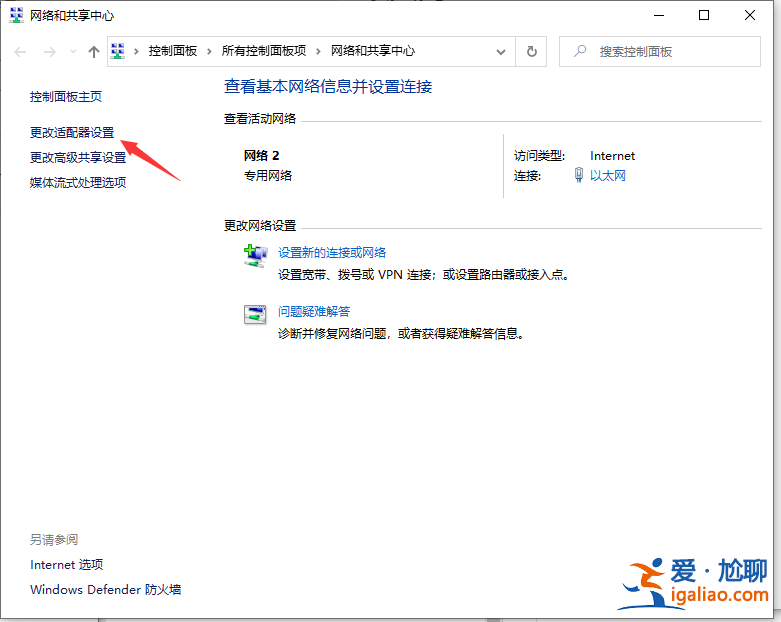Open 媒体流式处理选项 link

78,182
